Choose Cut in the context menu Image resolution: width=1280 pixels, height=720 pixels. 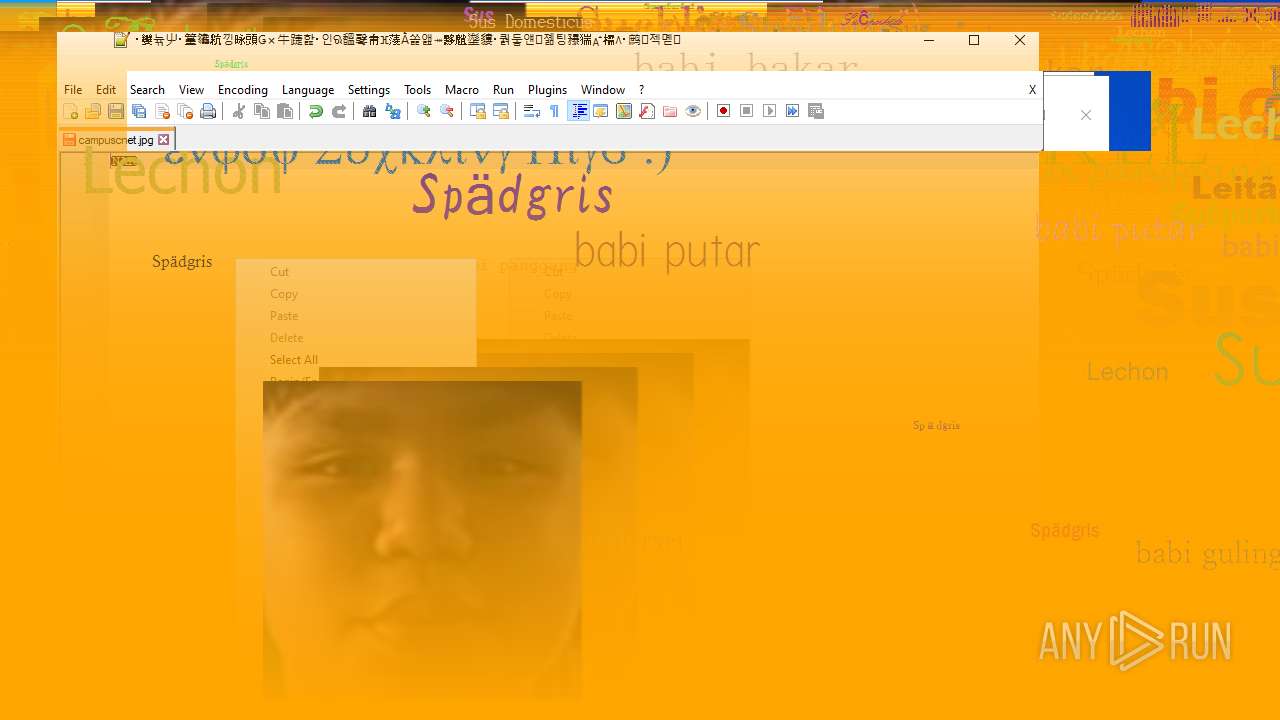[279, 272]
